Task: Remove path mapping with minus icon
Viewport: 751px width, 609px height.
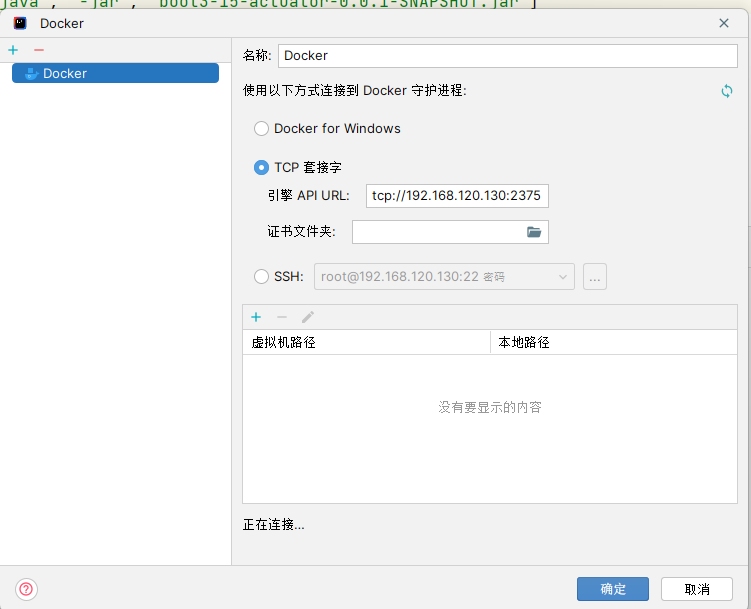Action: click(282, 317)
